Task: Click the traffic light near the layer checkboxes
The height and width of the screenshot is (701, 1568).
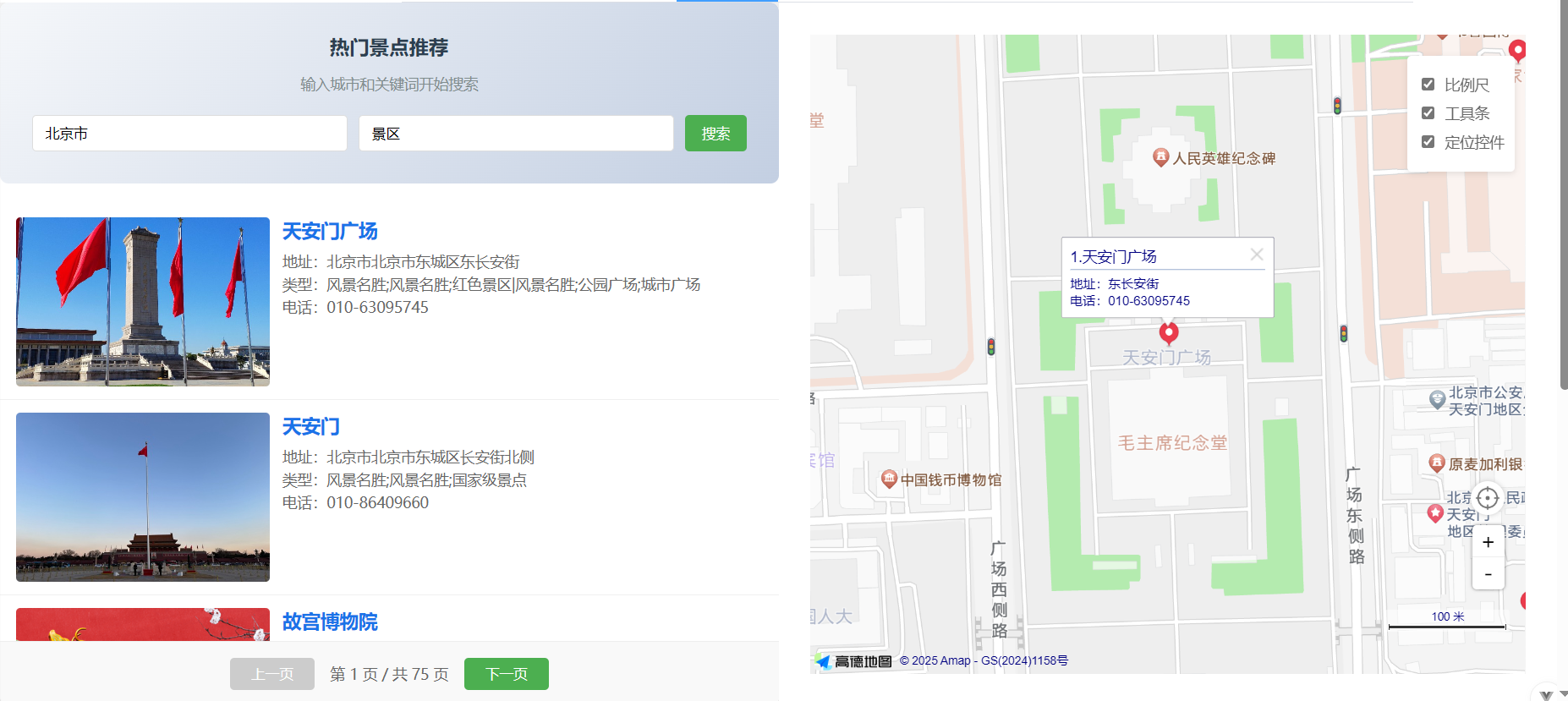Action: tap(1337, 106)
